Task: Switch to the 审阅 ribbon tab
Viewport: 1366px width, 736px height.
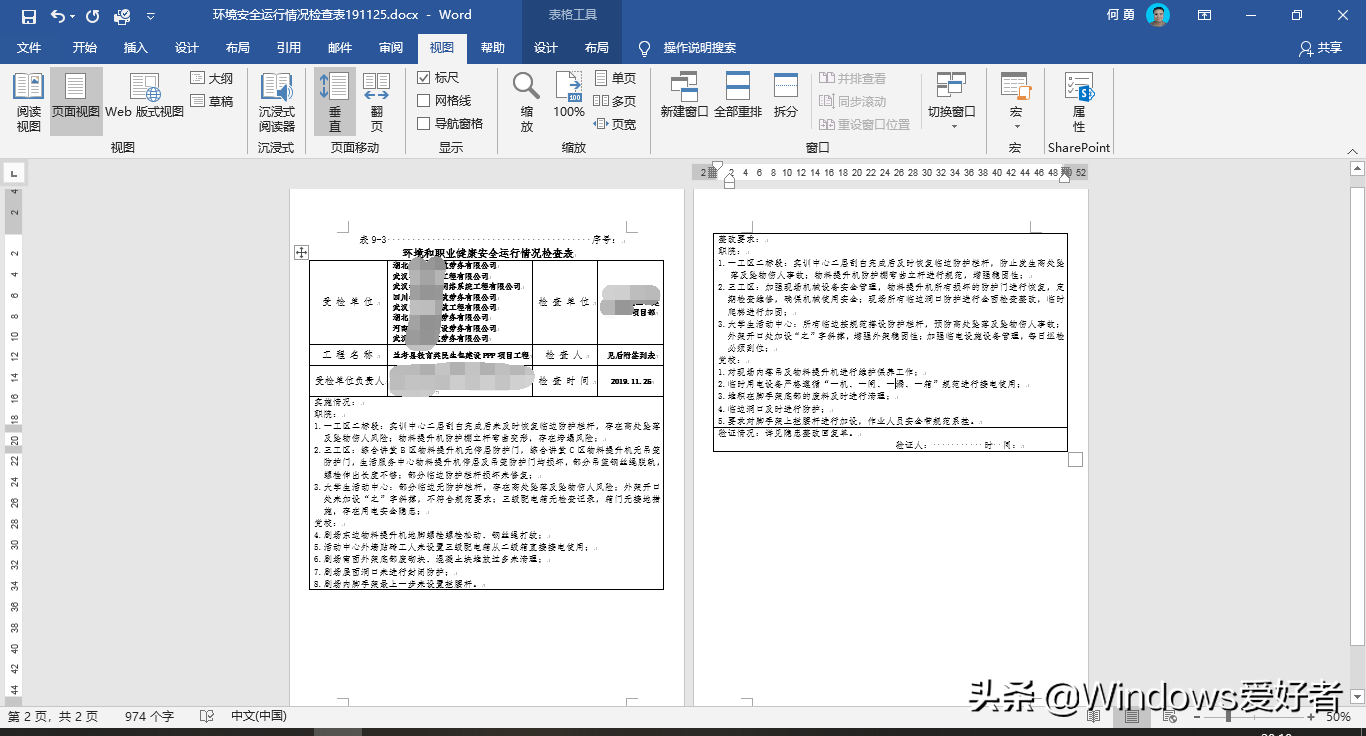Action: click(x=392, y=47)
